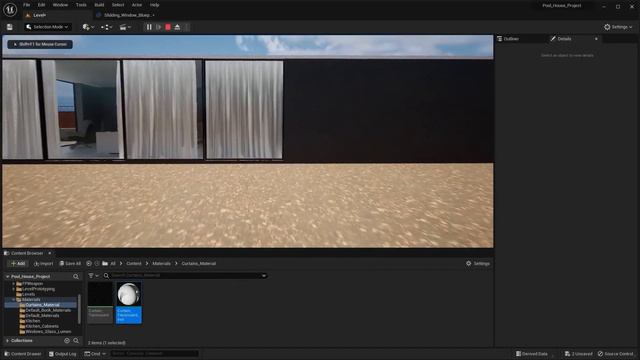Image resolution: width=640 pixels, height=360 pixels.
Task: Open the Blueprints toolbar dropdown icon
Action: click(107, 27)
